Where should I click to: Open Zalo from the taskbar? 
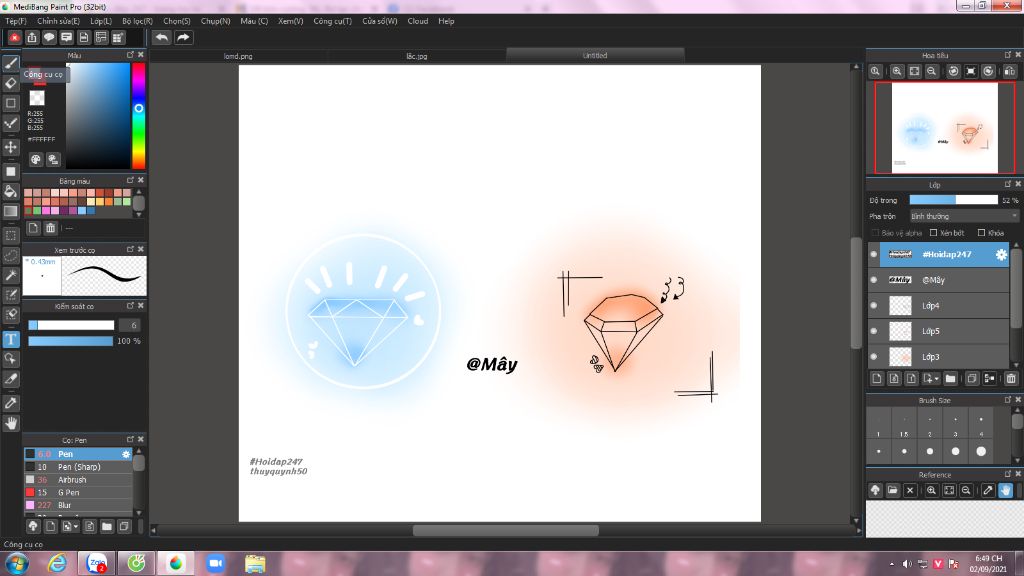tap(97, 563)
